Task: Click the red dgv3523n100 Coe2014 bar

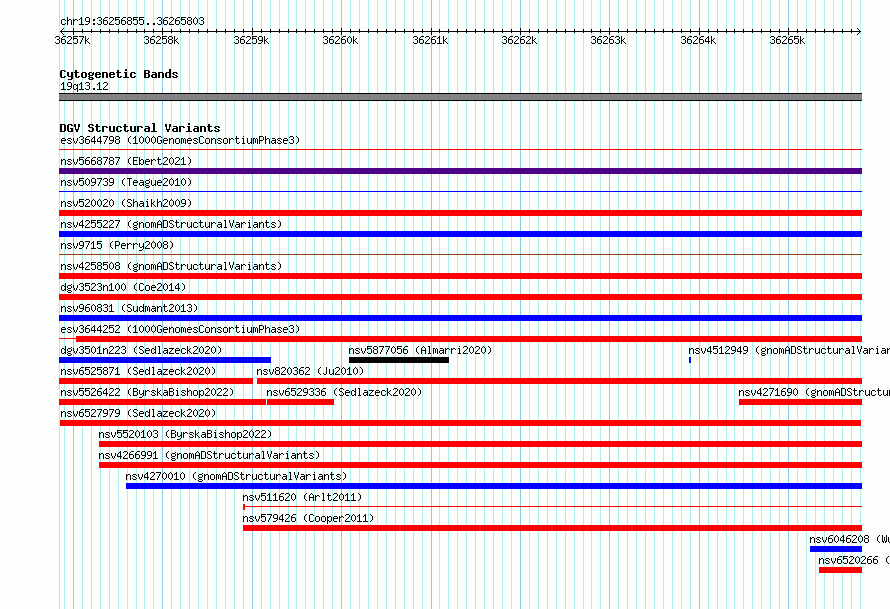Action: [x=460, y=297]
